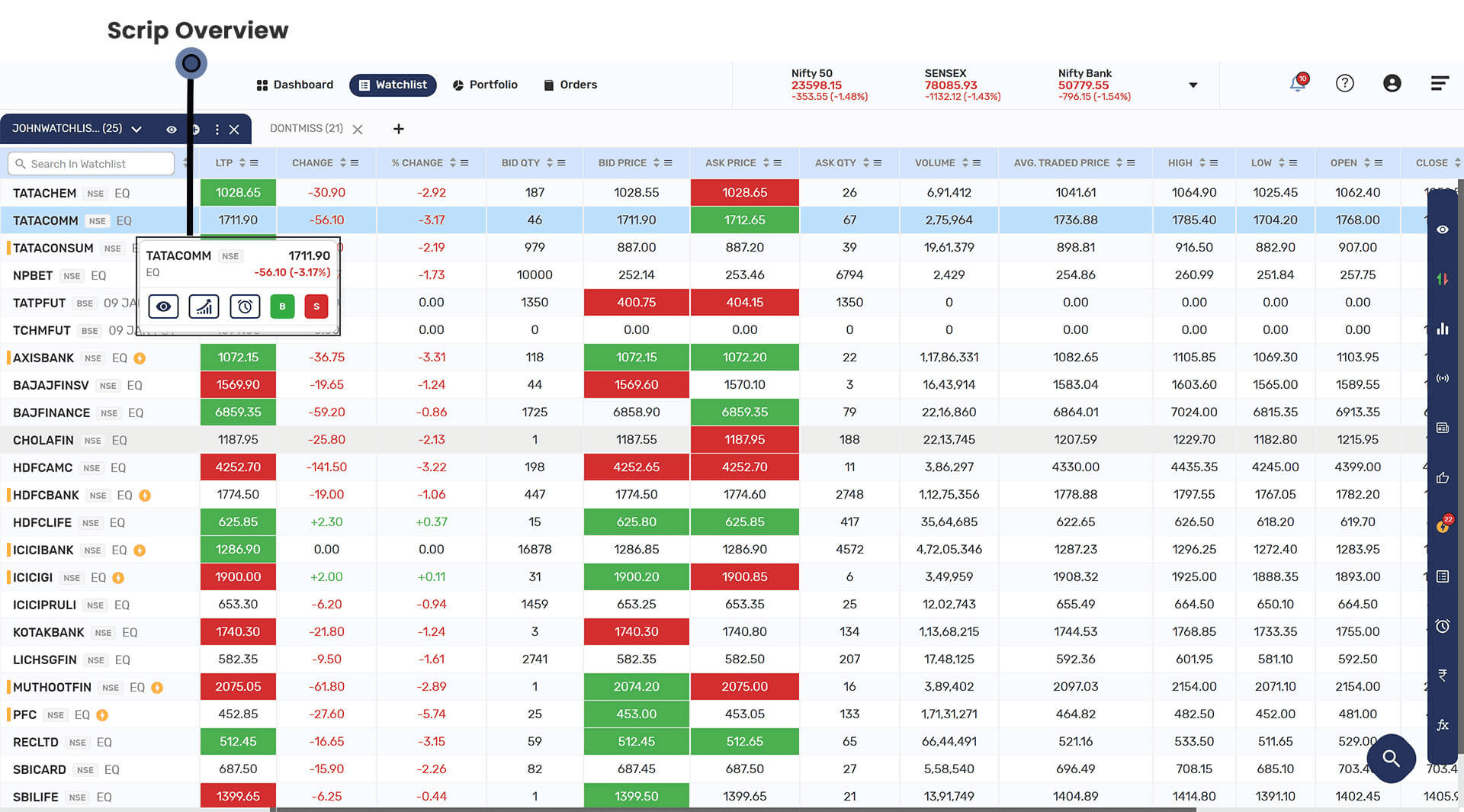Image resolution: width=1464 pixels, height=812 pixels.
Task: Click the orange event icon beside PFC
Action: tap(102, 715)
